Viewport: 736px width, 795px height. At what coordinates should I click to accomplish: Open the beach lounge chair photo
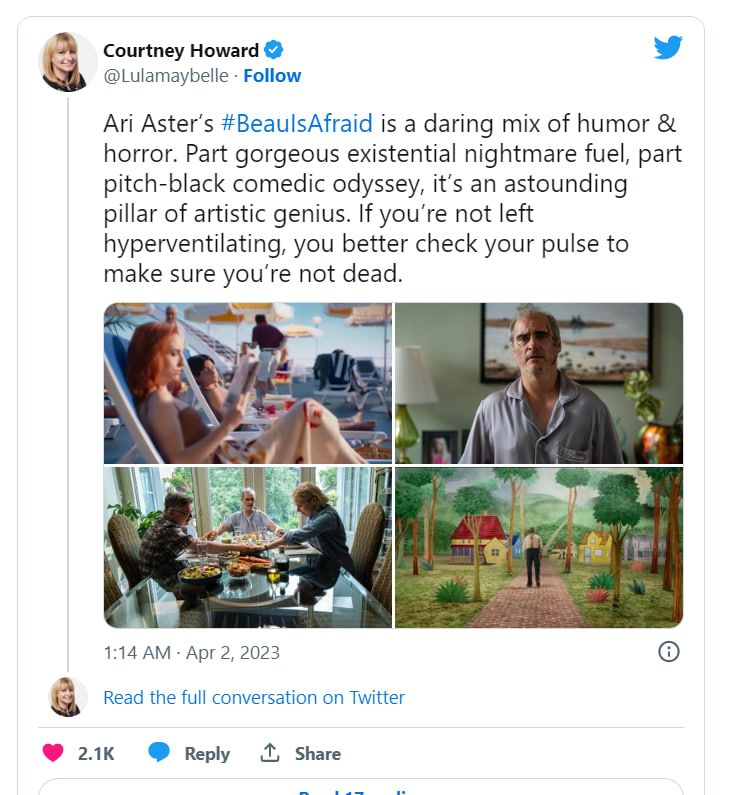pyautogui.click(x=248, y=383)
